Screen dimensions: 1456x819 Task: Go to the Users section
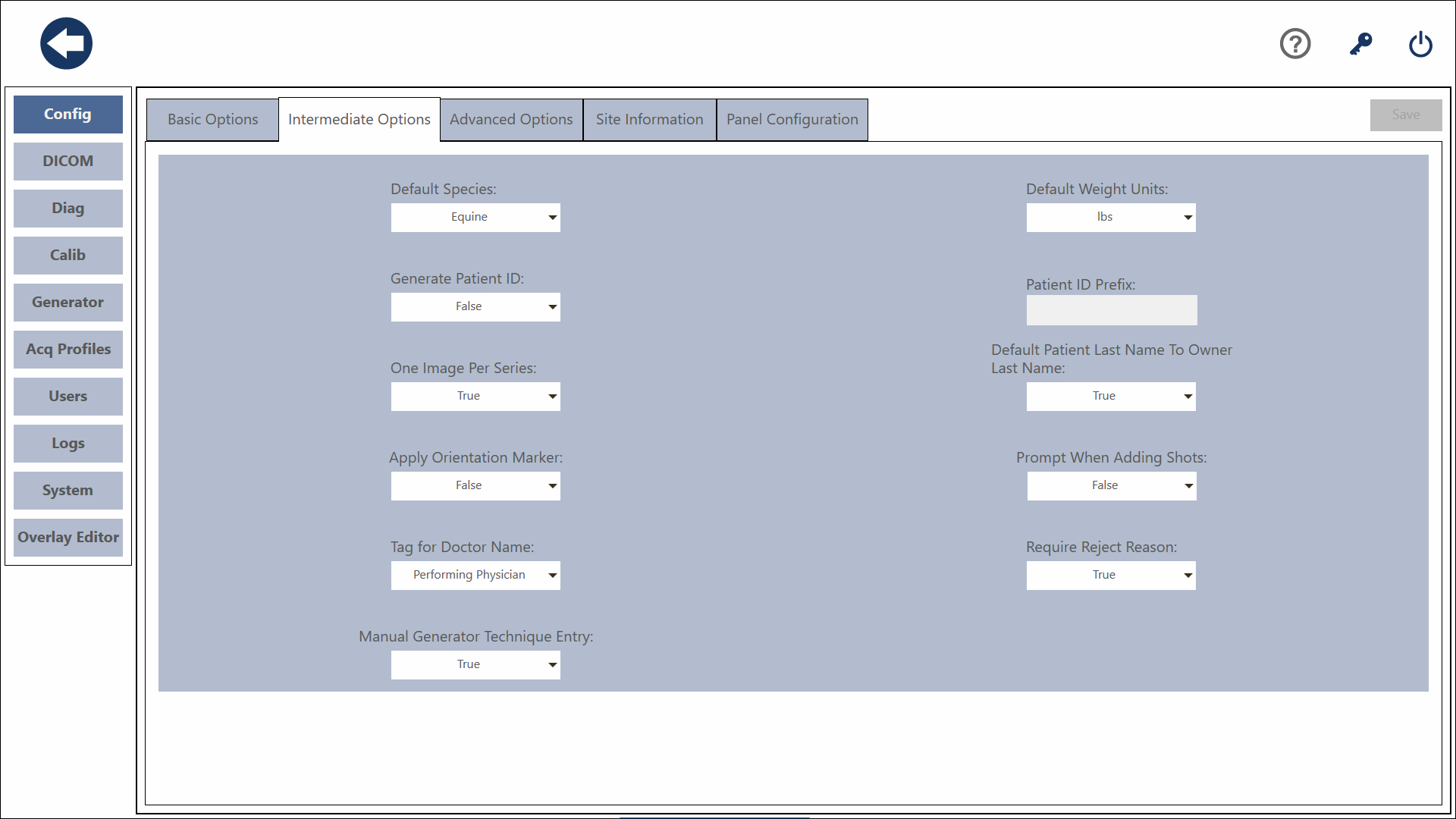click(68, 397)
